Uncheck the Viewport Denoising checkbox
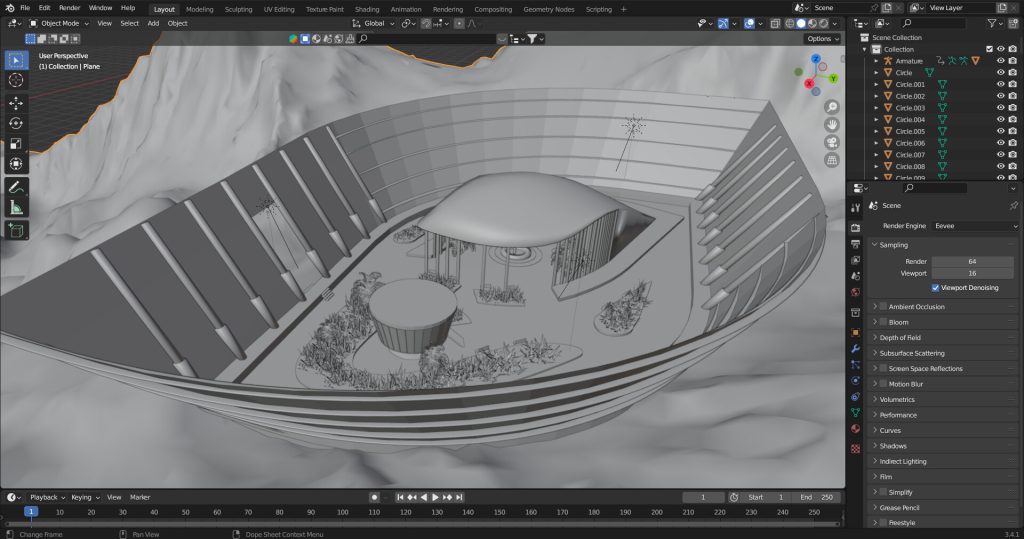This screenshot has height=539, width=1024. [x=935, y=287]
